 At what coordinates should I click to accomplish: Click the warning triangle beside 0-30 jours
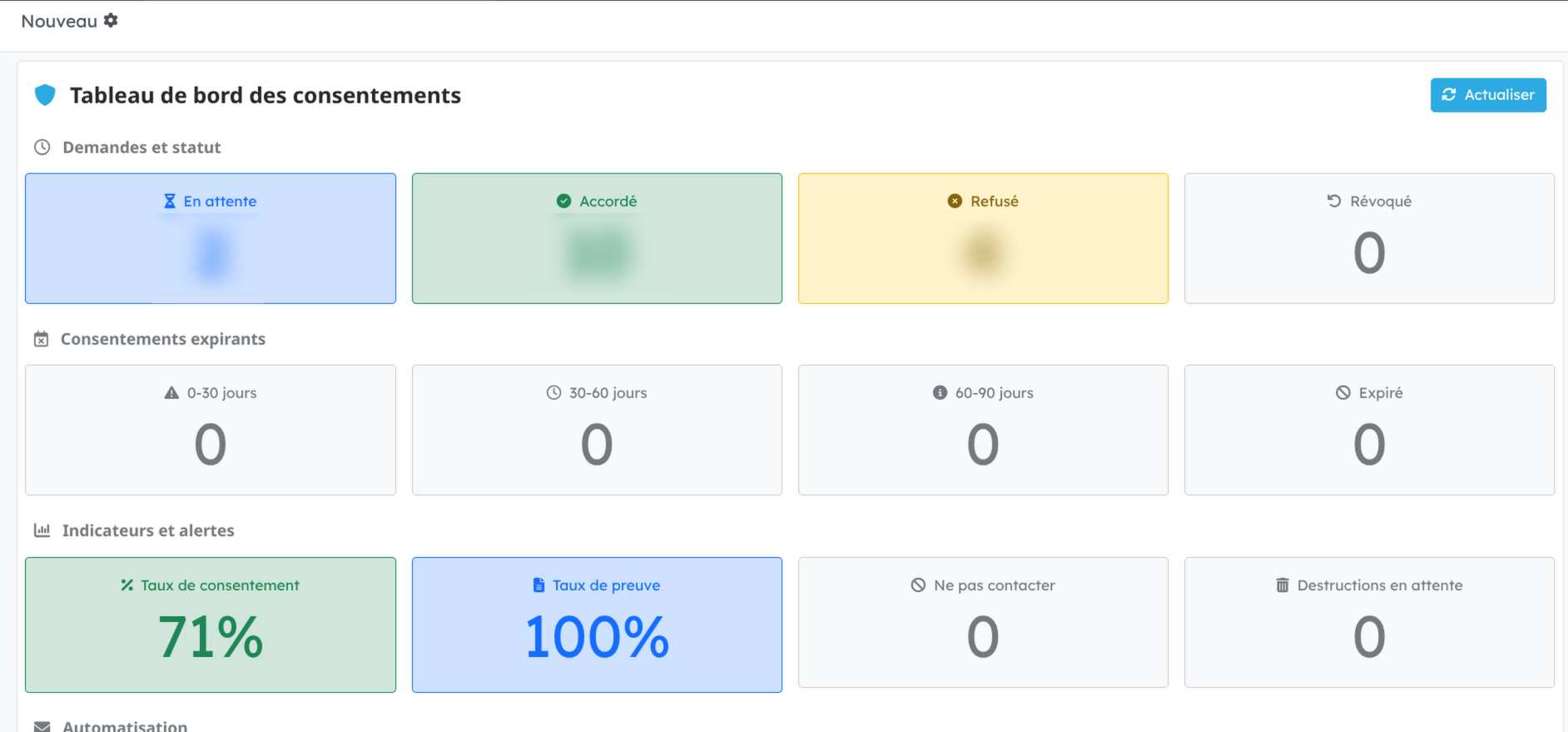click(171, 393)
